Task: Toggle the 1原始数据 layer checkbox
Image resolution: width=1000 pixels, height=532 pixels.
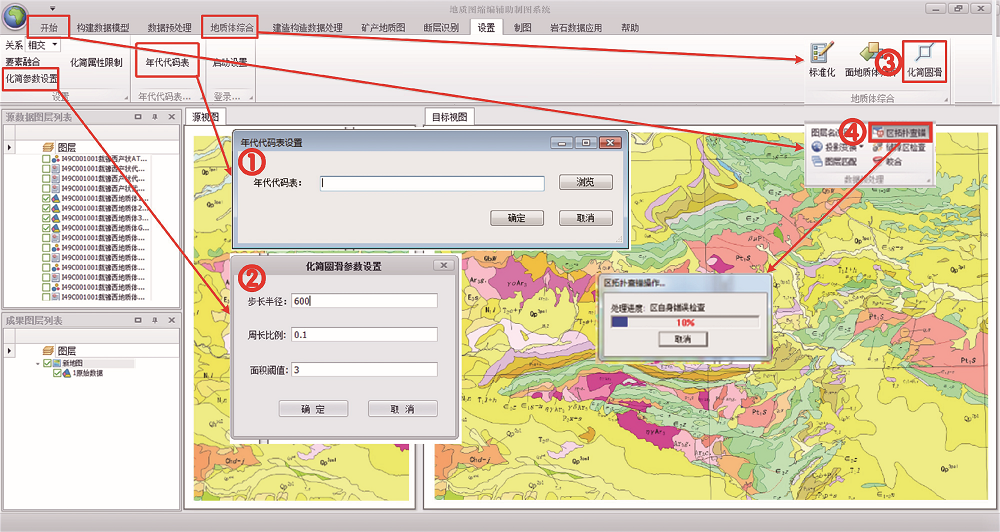Action: [x=57, y=373]
